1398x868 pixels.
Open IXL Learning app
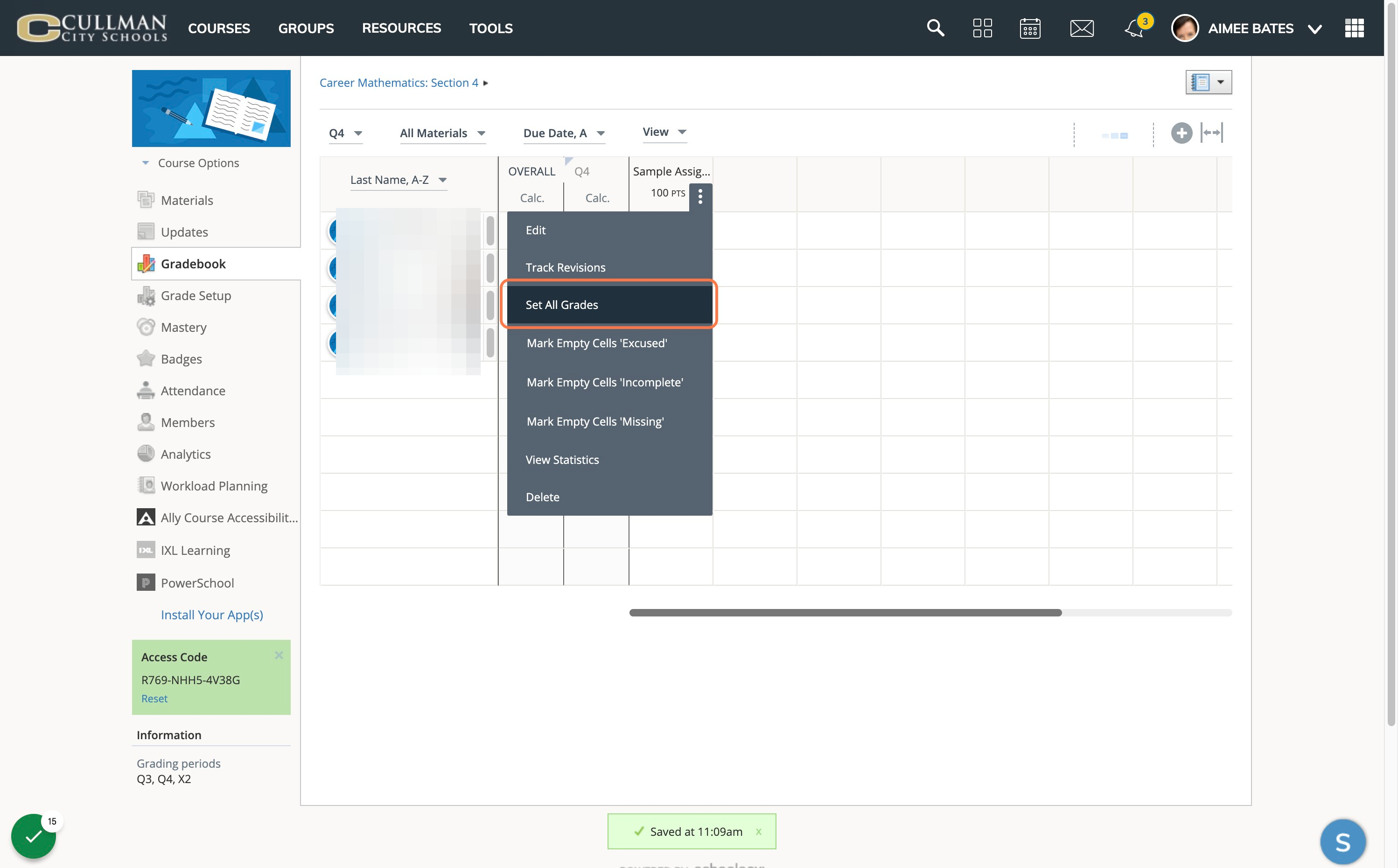(x=195, y=550)
